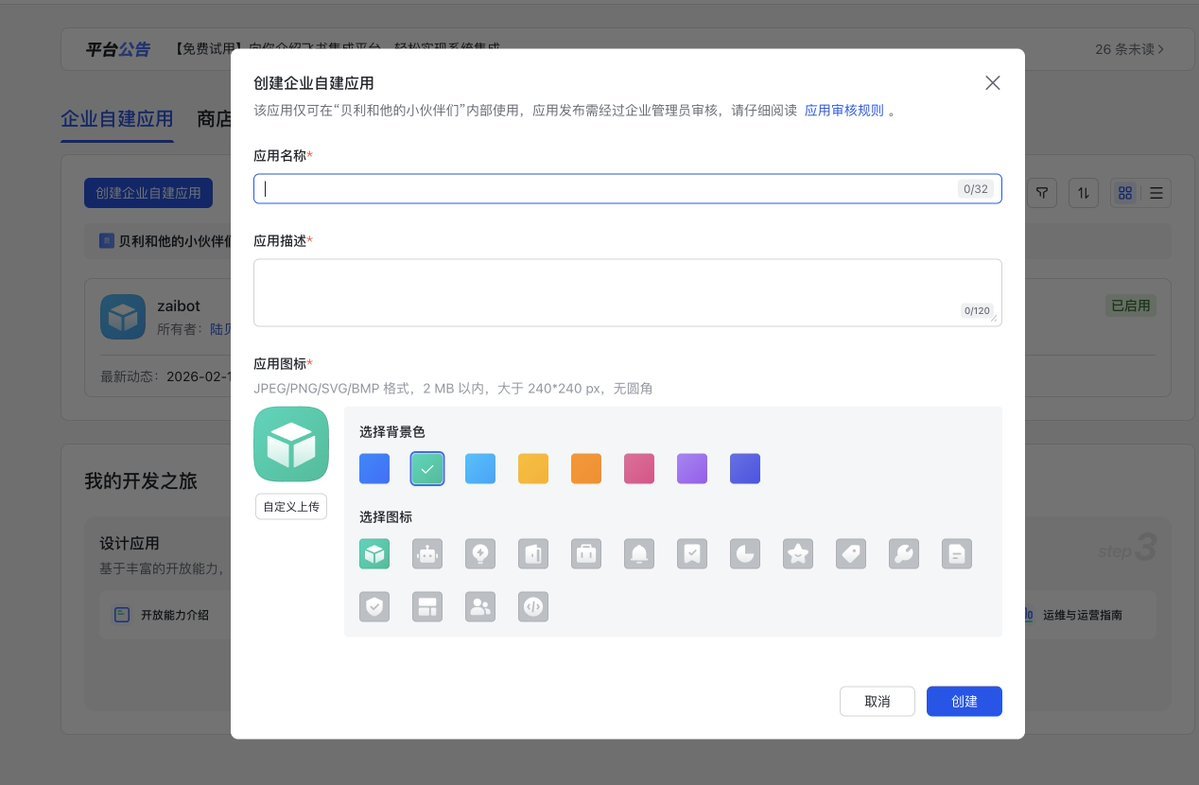
Task: Select the door icon option
Action: tap(533, 553)
